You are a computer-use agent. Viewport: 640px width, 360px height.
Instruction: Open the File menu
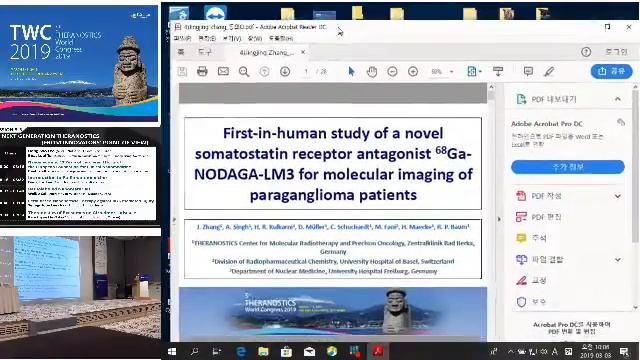tap(182, 38)
